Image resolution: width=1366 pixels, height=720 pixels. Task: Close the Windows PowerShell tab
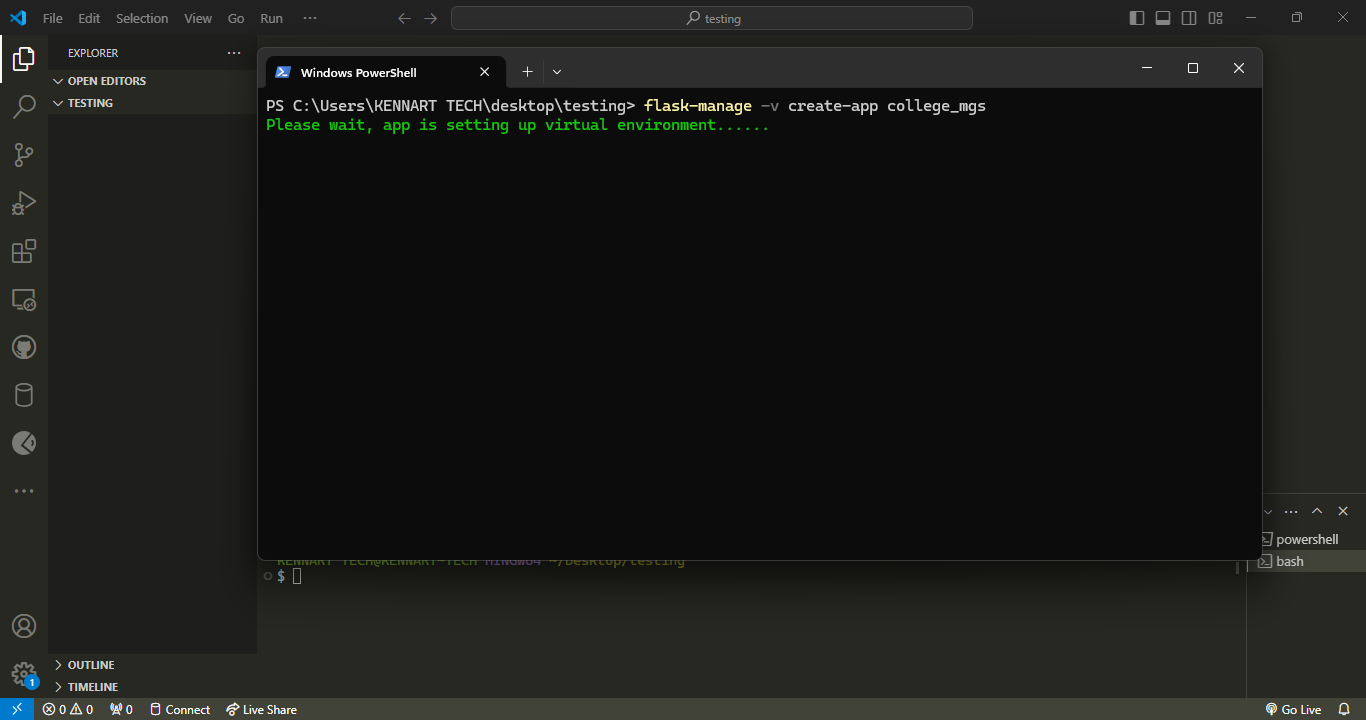click(x=485, y=71)
